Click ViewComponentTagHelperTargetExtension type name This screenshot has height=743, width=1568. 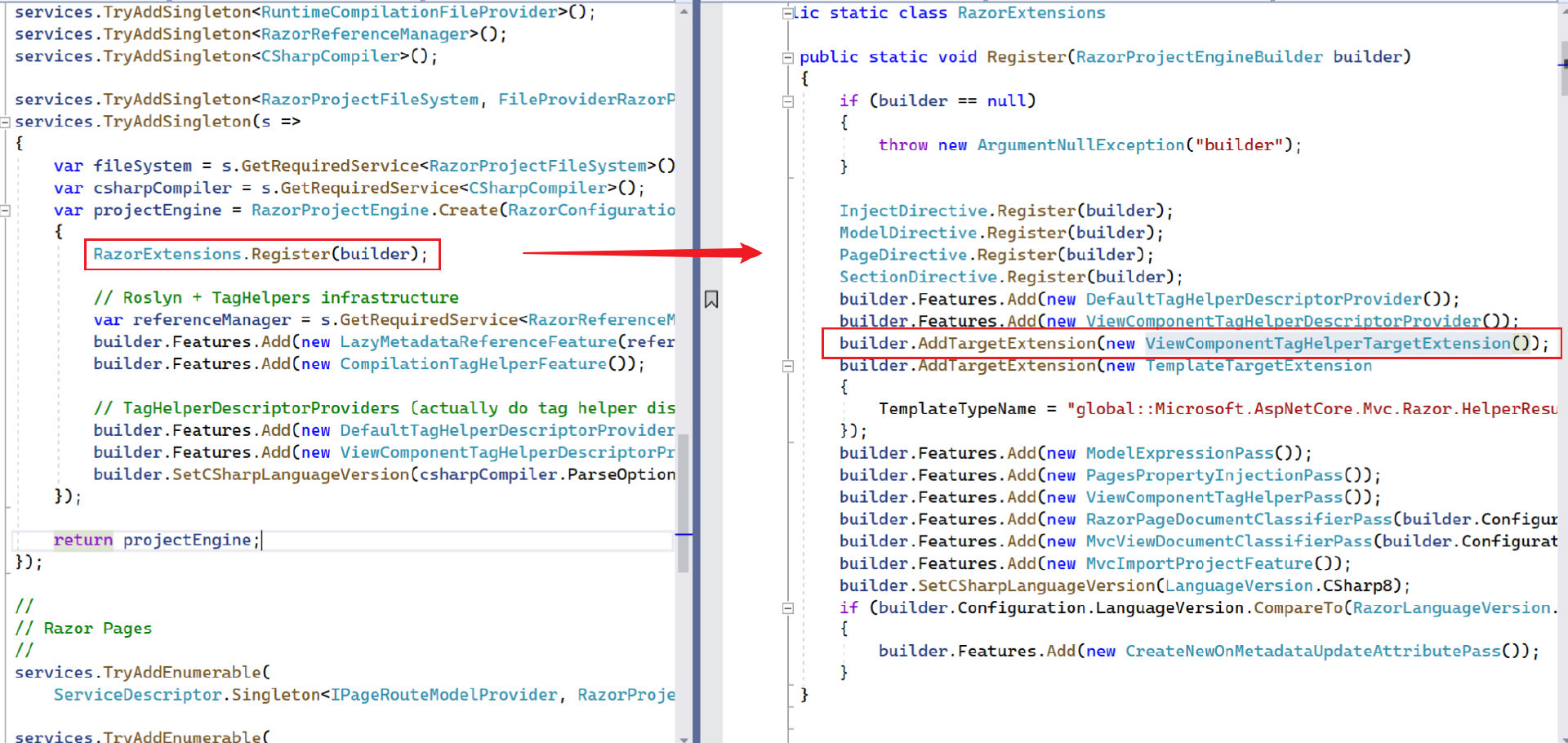[x=1328, y=344]
